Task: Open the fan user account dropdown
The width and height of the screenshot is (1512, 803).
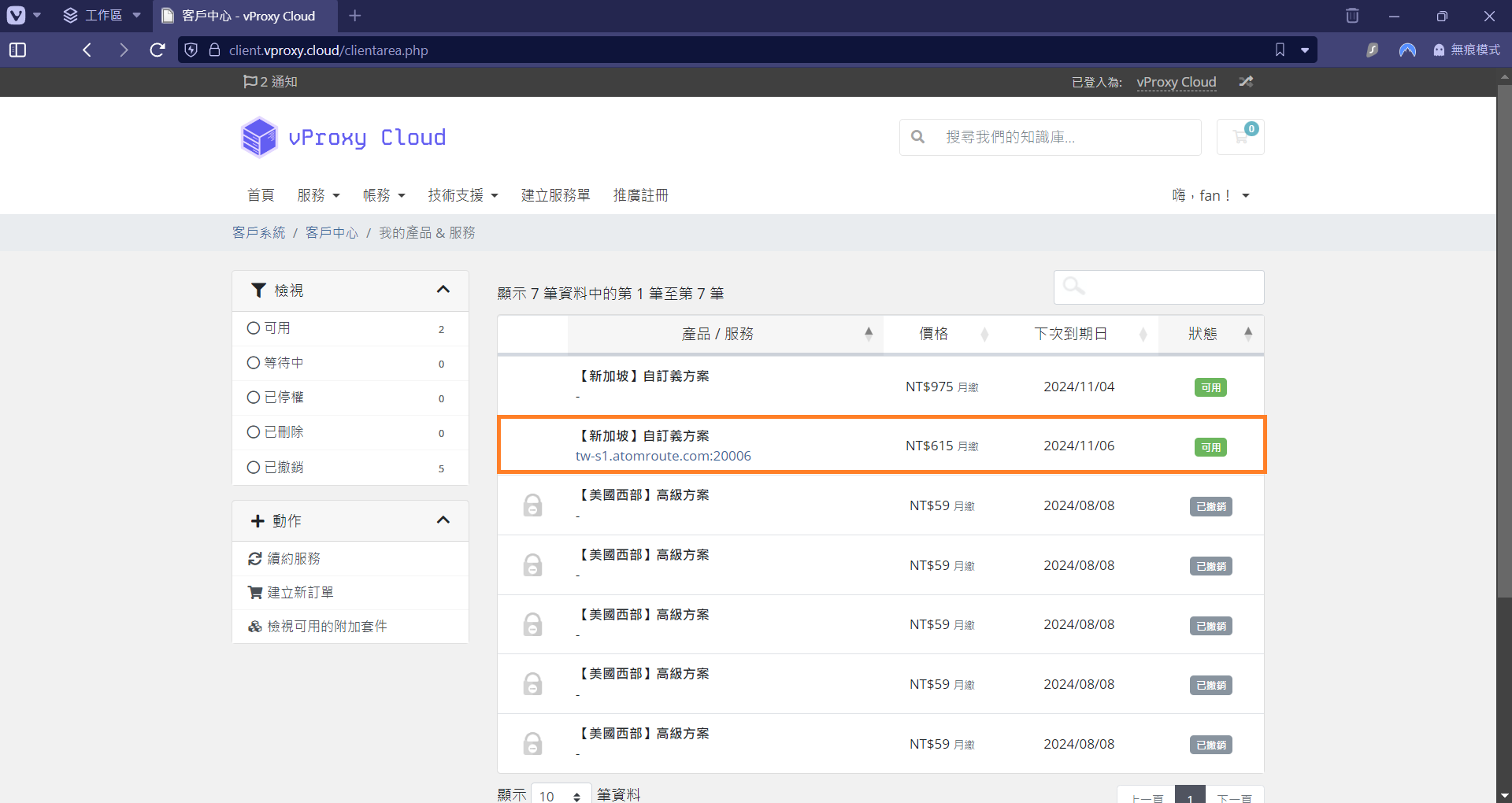Action: click(1210, 195)
